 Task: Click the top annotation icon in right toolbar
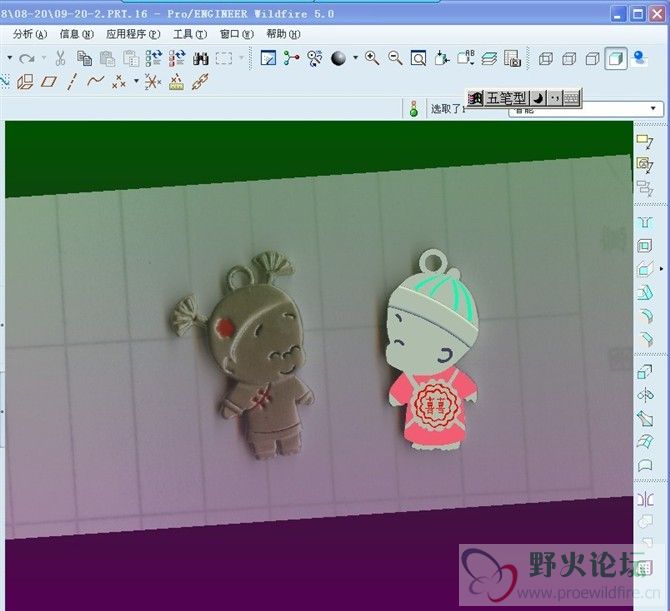645,141
